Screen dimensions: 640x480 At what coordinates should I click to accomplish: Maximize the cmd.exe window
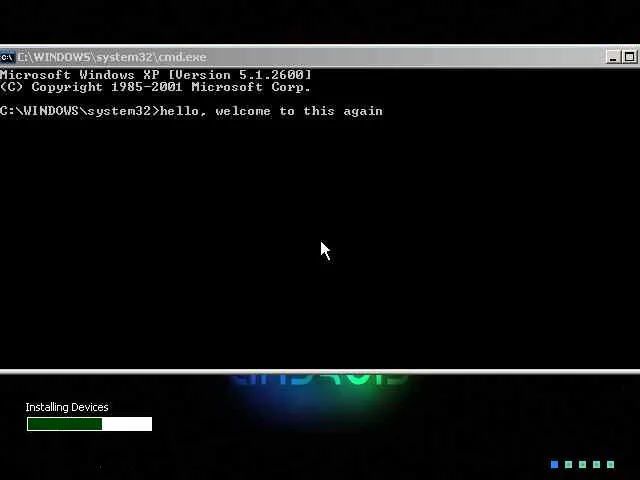coord(629,57)
